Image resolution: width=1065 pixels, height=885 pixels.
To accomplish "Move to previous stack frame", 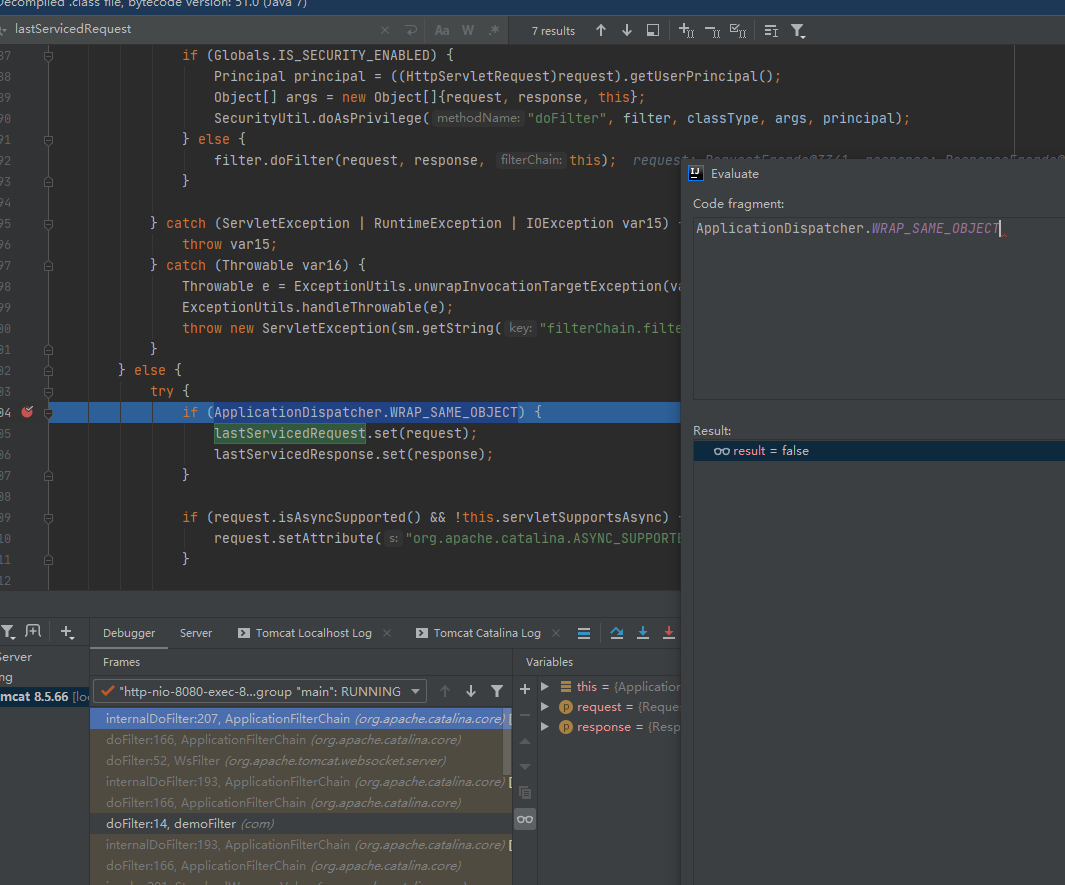I will click(x=445, y=691).
